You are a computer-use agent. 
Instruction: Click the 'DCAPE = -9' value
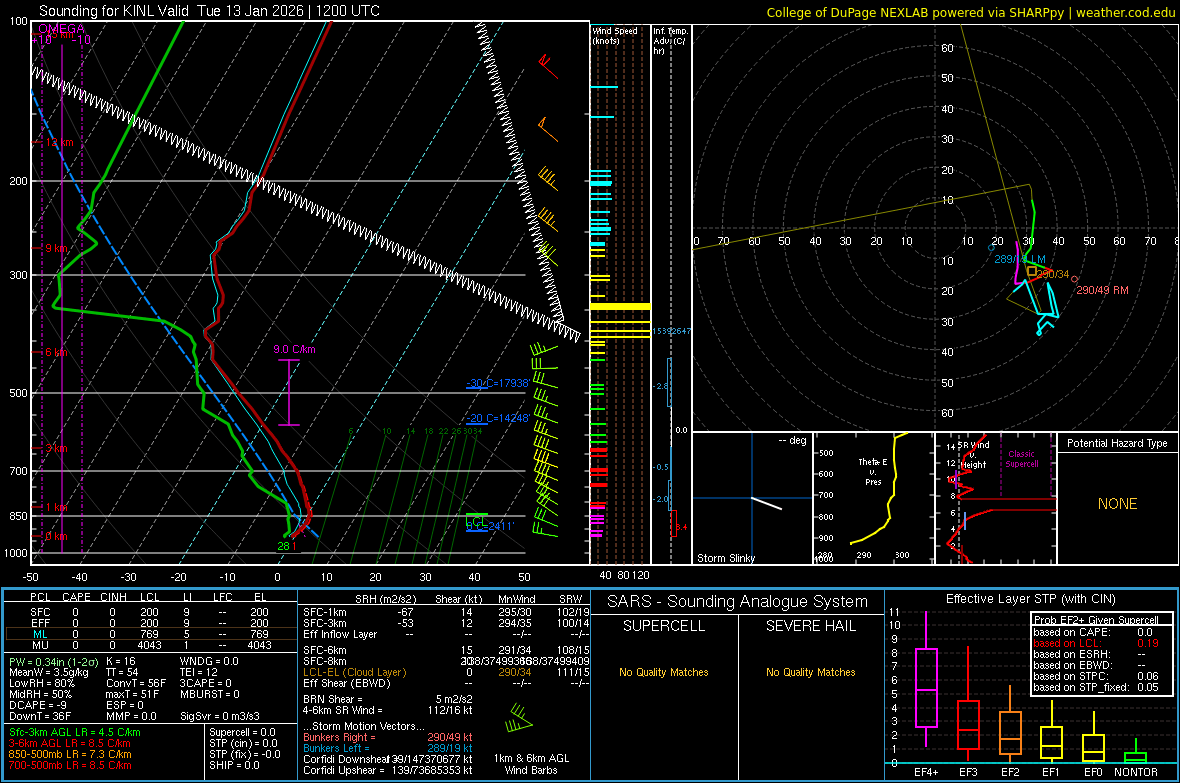(x=38, y=705)
